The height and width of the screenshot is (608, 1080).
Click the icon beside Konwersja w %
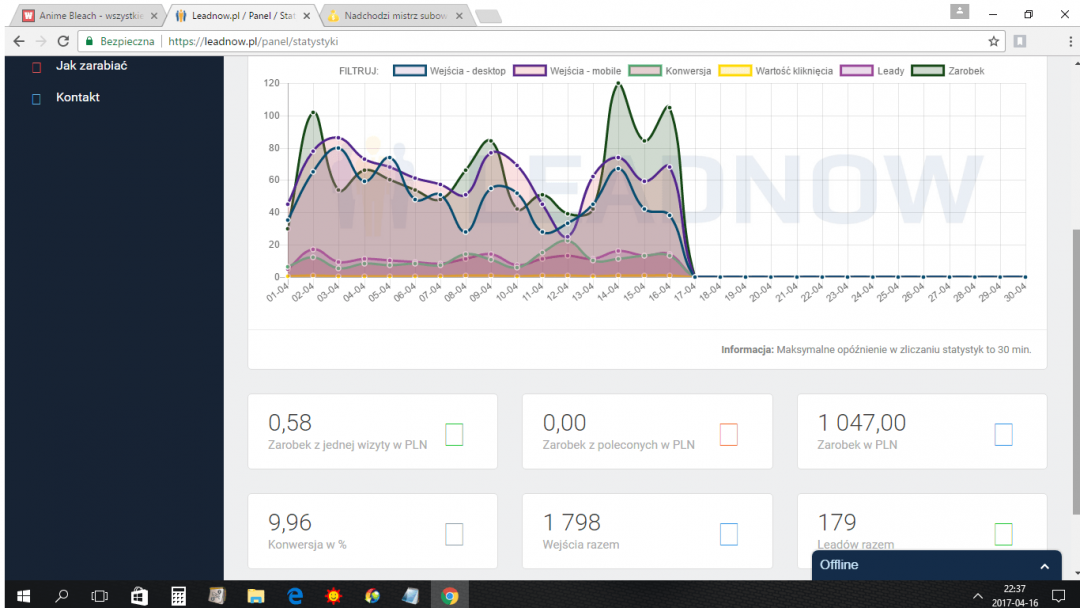tap(454, 534)
